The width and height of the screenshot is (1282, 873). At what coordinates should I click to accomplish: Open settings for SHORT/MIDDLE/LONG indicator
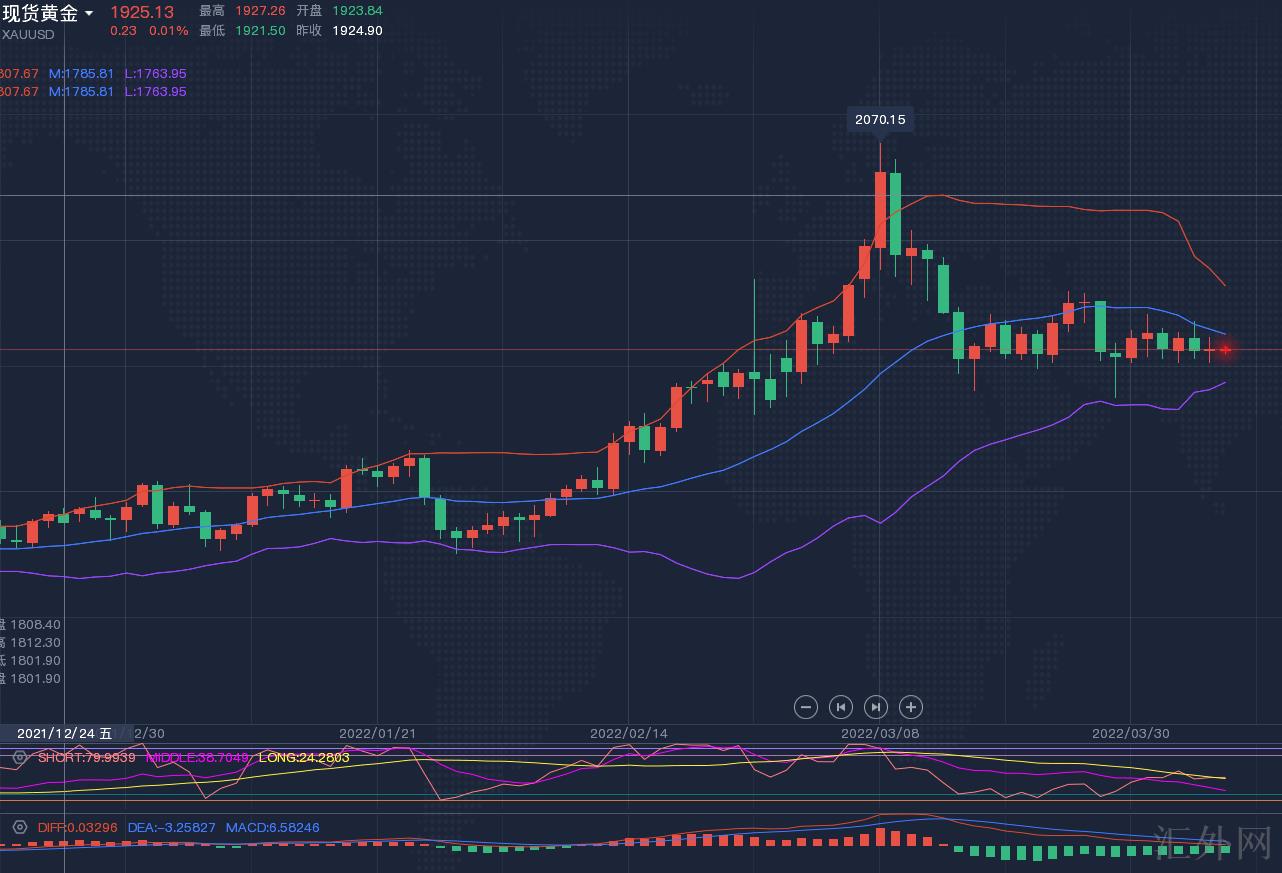click(x=19, y=757)
